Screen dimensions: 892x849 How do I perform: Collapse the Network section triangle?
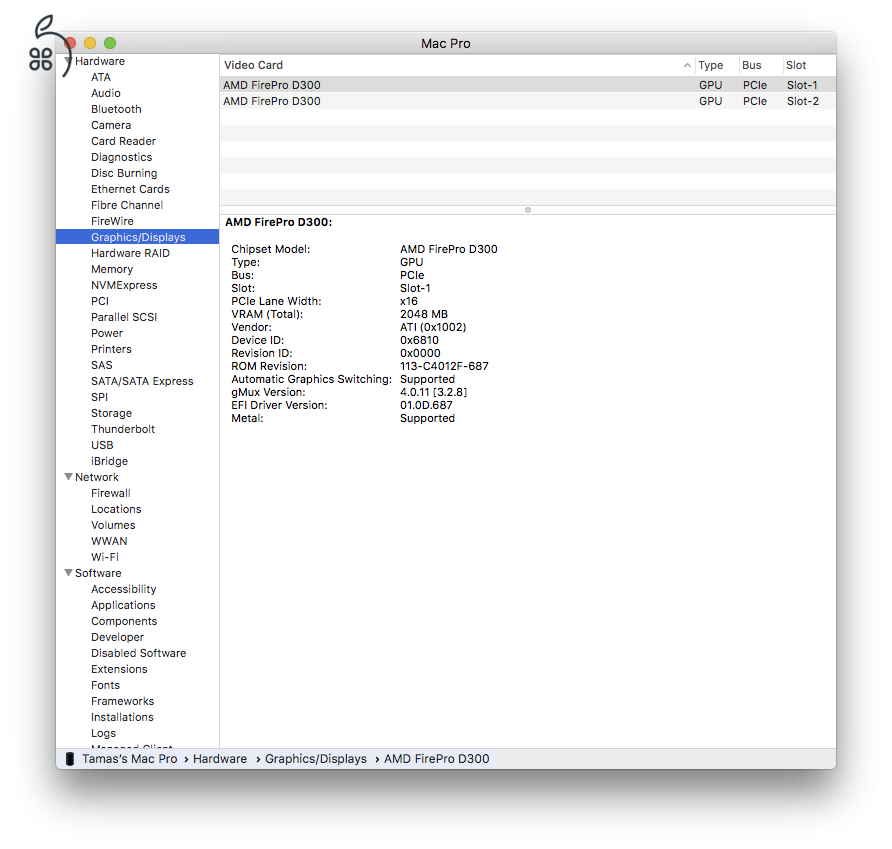(x=68, y=477)
